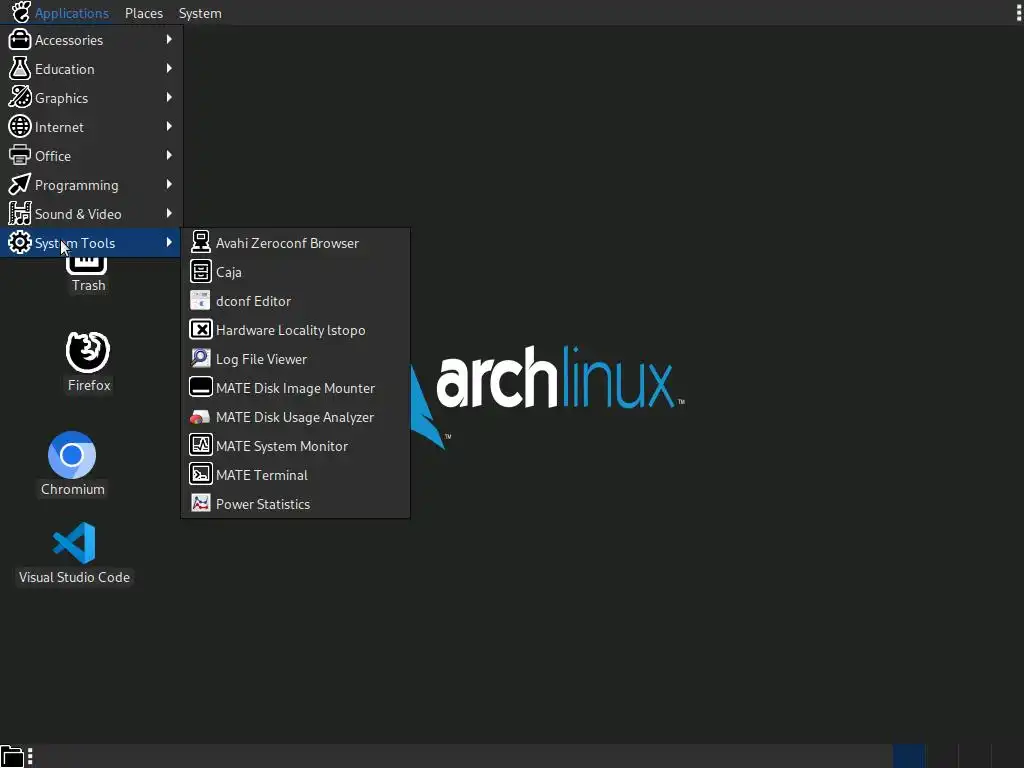Expand the Sound & Video submenu

[91, 214]
